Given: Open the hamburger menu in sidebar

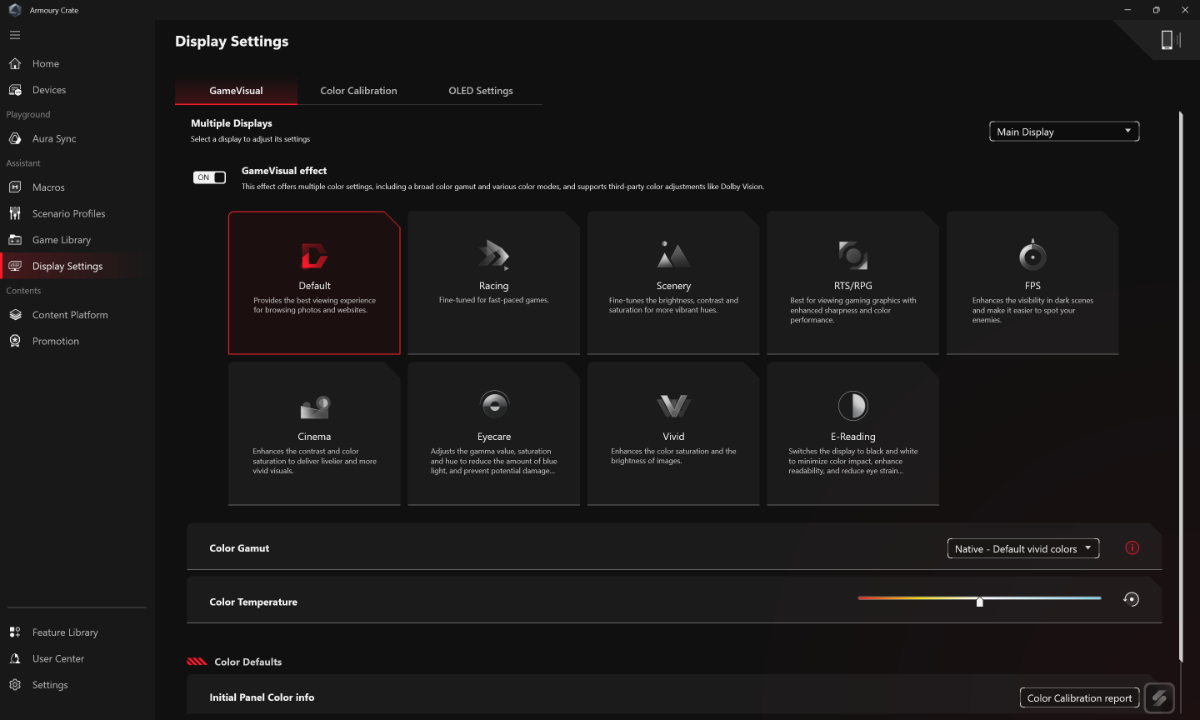Looking at the screenshot, I should (x=15, y=35).
